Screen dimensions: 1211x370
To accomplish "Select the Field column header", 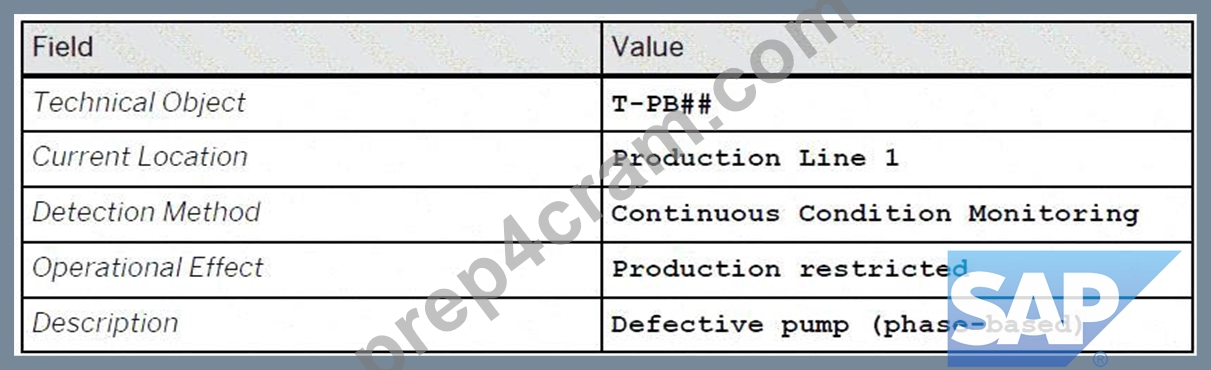I will (x=63, y=47).
